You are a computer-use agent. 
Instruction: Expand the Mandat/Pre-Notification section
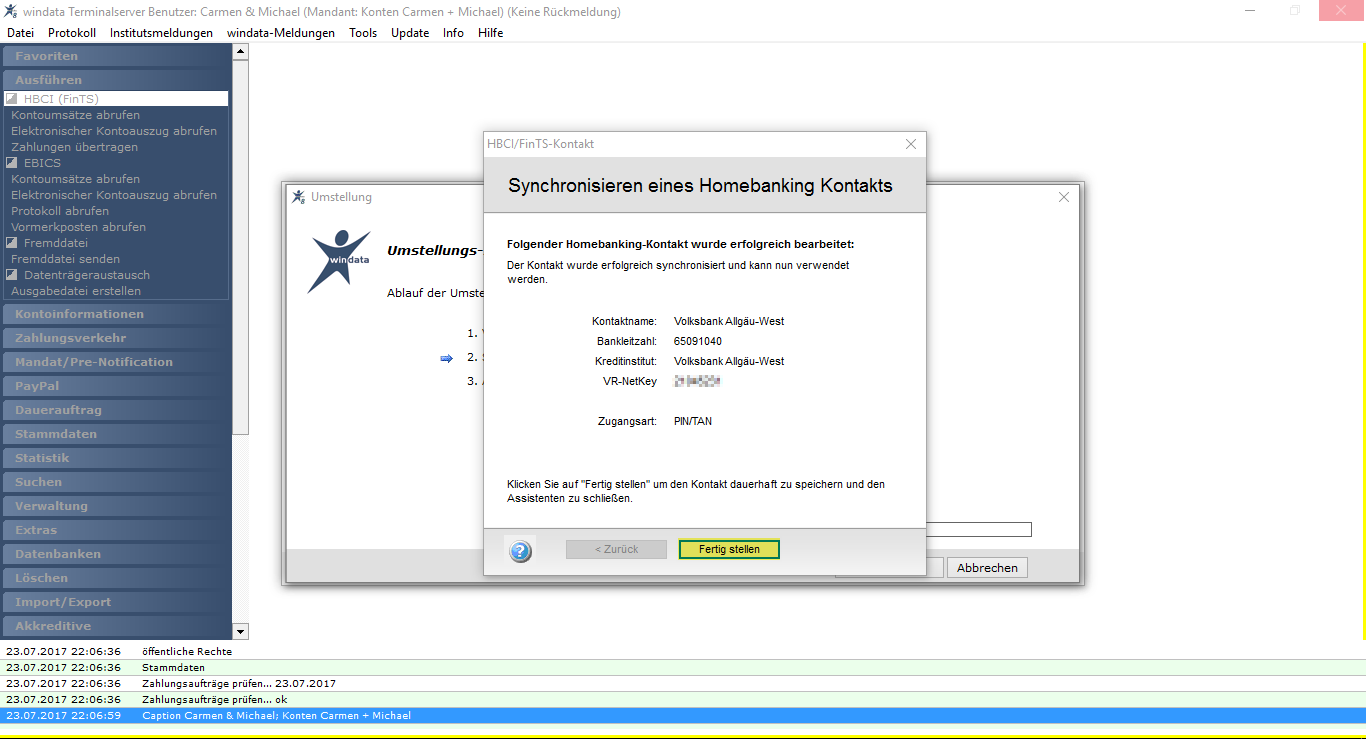tap(116, 362)
